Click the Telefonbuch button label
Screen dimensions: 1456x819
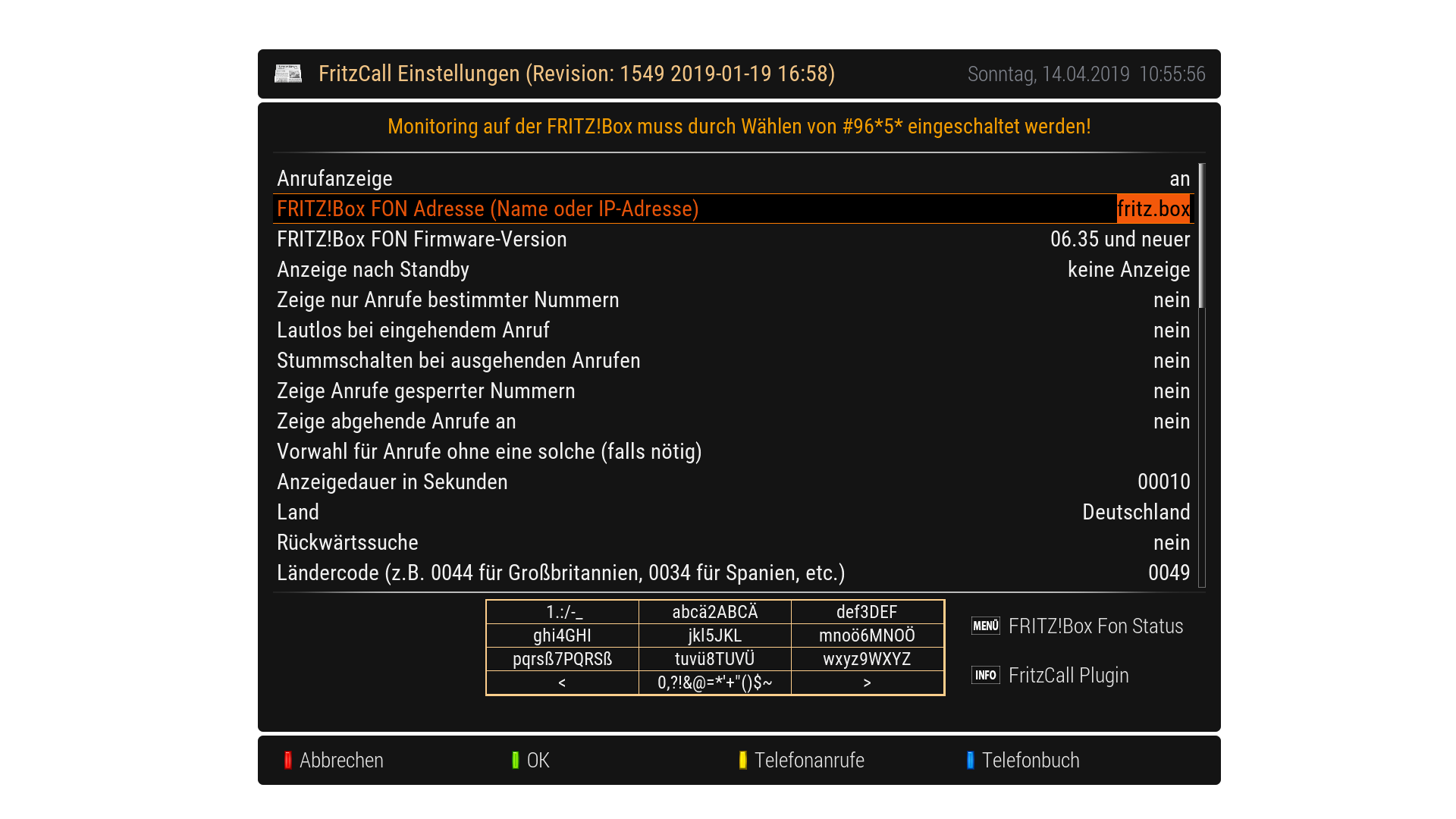tap(1030, 761)
